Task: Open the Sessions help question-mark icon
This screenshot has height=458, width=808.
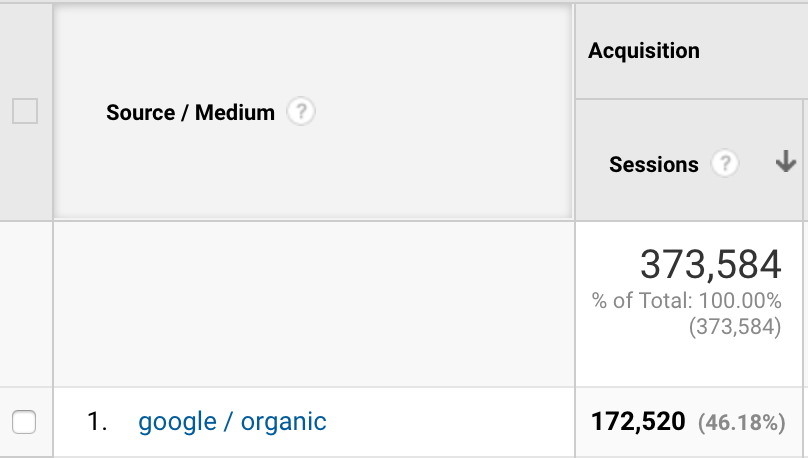Action: [725, 164]
